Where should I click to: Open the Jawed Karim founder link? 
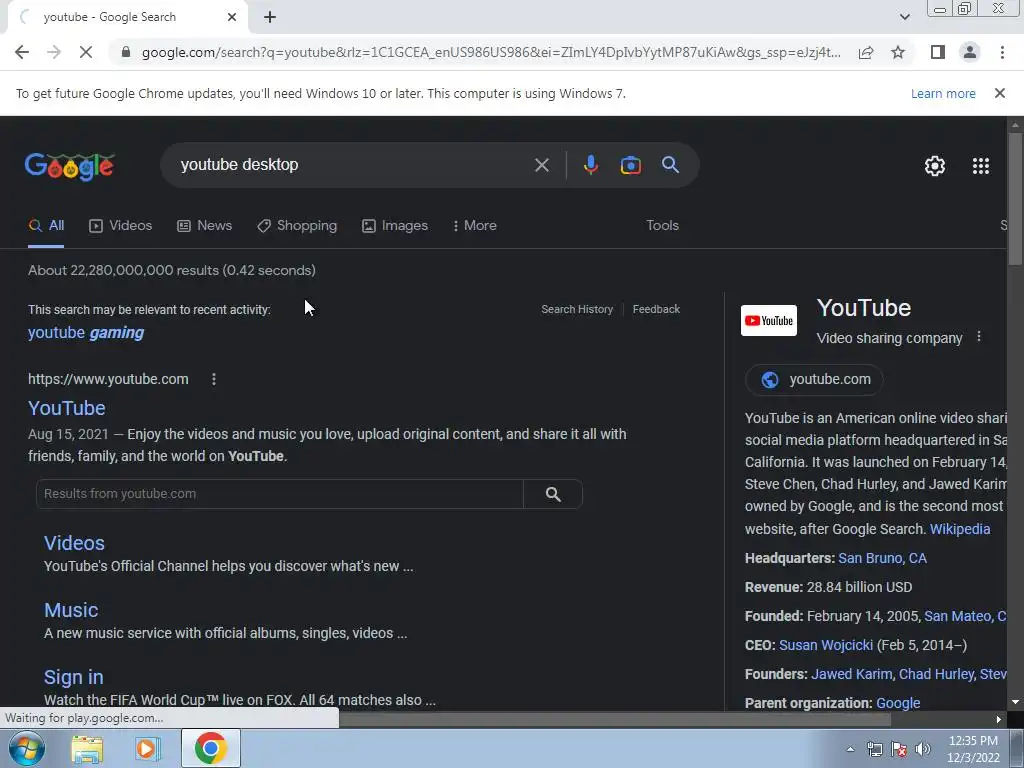point(851,674)
